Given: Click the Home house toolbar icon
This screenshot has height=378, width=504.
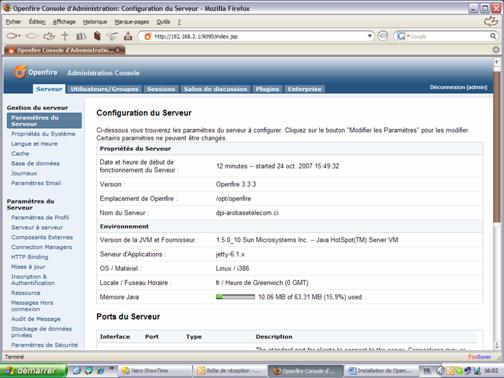Looking at the screenshot, I should pyautogui.click(x=128, y=36).
